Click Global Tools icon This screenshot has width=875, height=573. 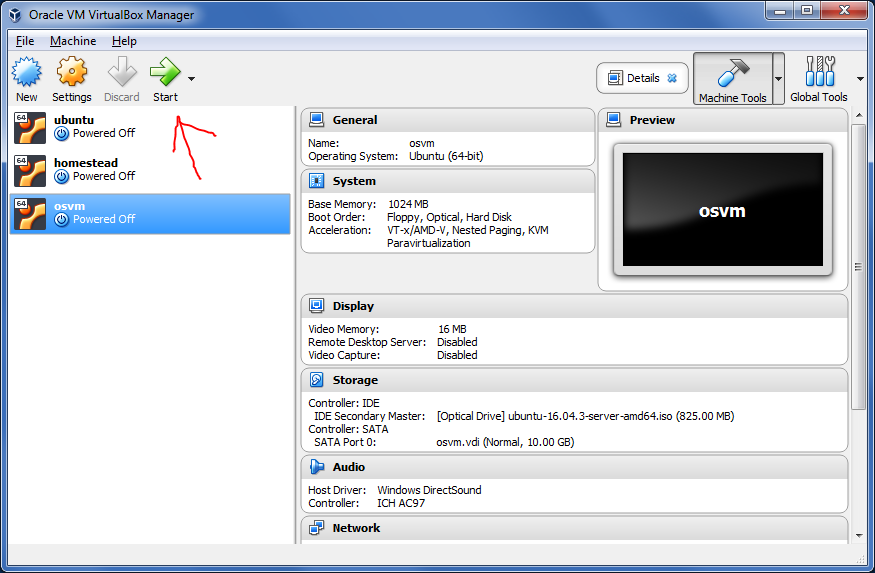(819, 71)
